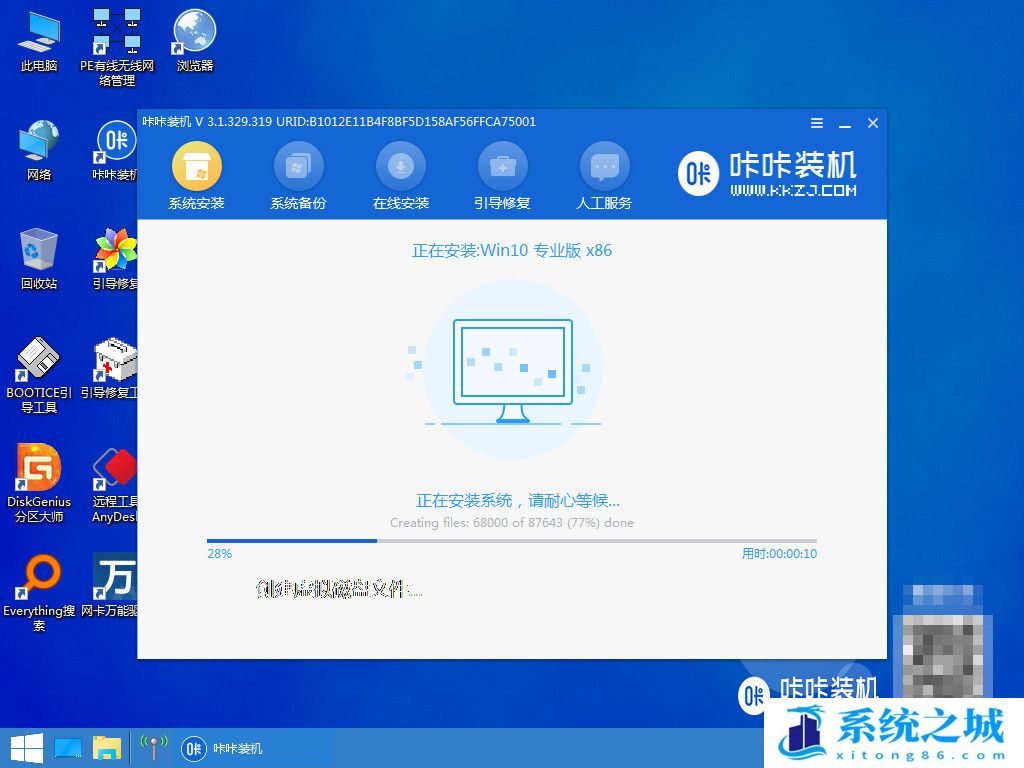Click the network antenna taskbar icon

coord(153,748)
